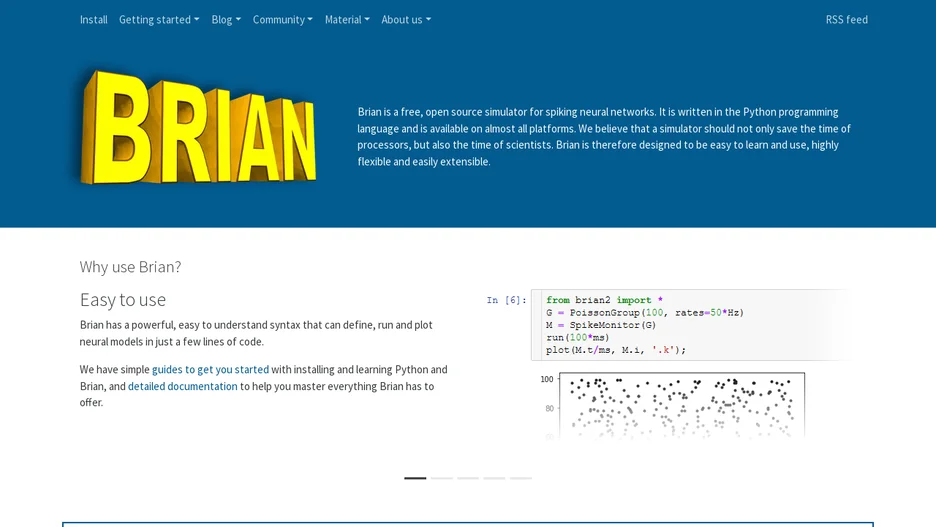Go to the fourth carousel slide indicator
Screen dimensions: 936x527
(494, 478)
